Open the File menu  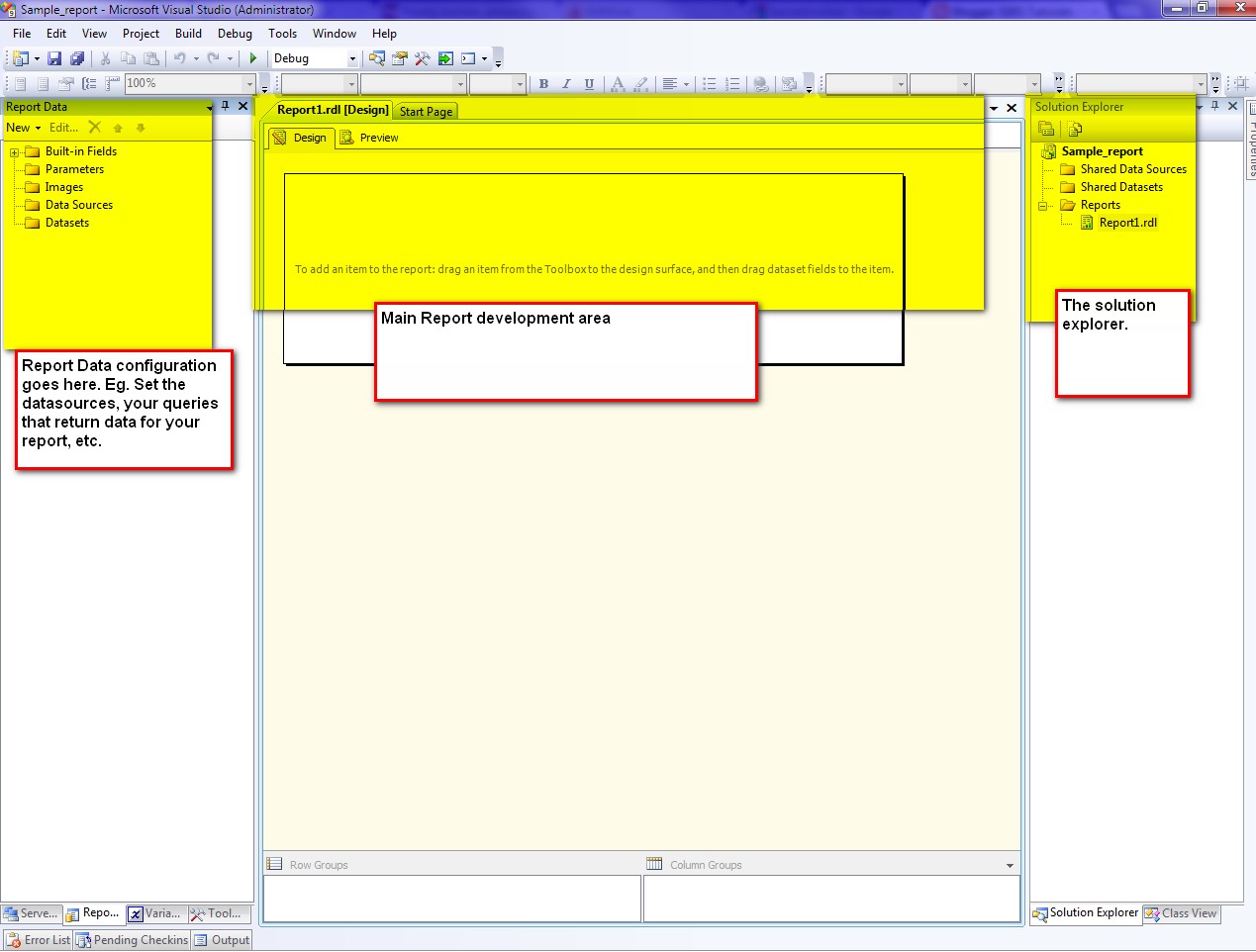pos(22,34)
